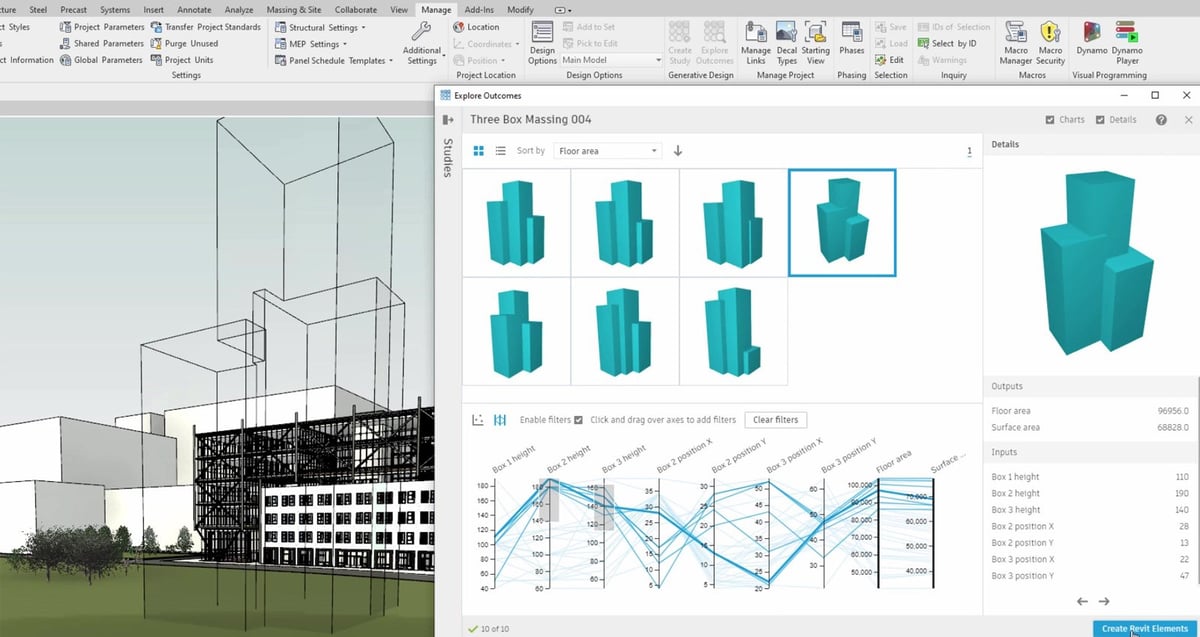Open the Macro Manager

pyautogui.click(x=1015, y=38)
